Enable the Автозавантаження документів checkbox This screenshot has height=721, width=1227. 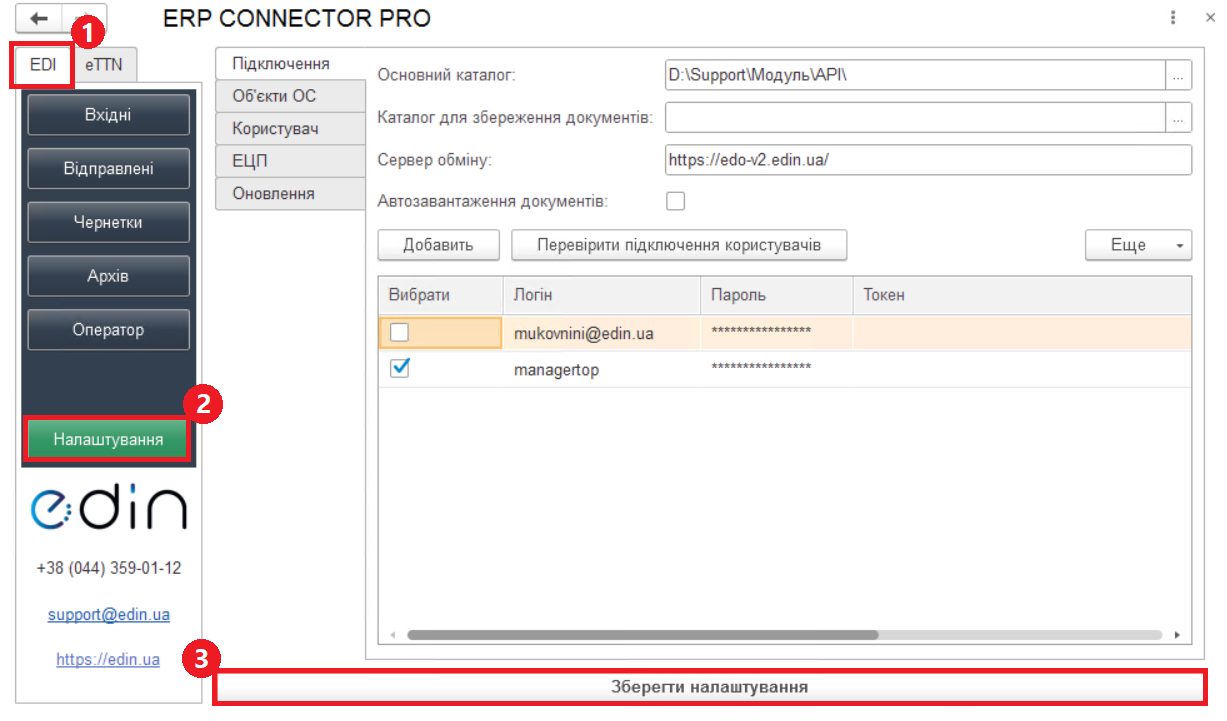click(676, 201)
